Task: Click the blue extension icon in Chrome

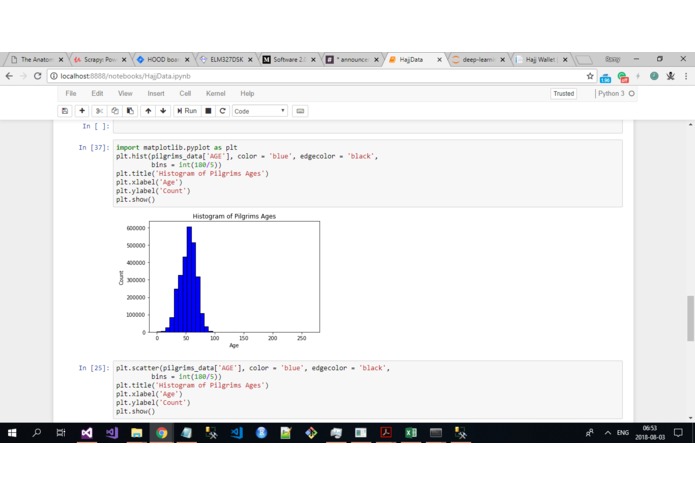Action: (x=605, y=78)
